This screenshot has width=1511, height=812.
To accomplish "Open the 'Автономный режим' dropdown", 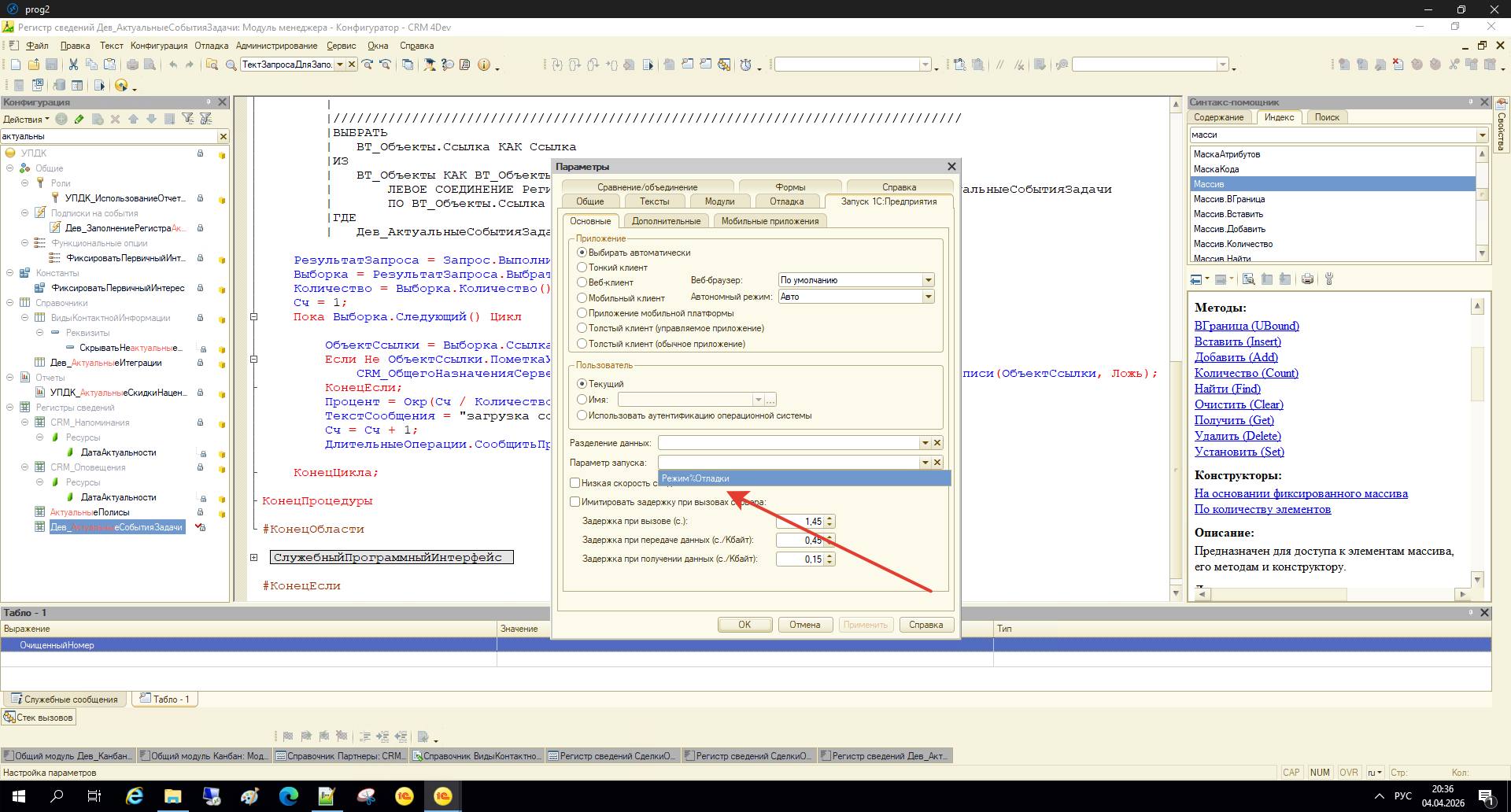I will click(x=928, y=297).
